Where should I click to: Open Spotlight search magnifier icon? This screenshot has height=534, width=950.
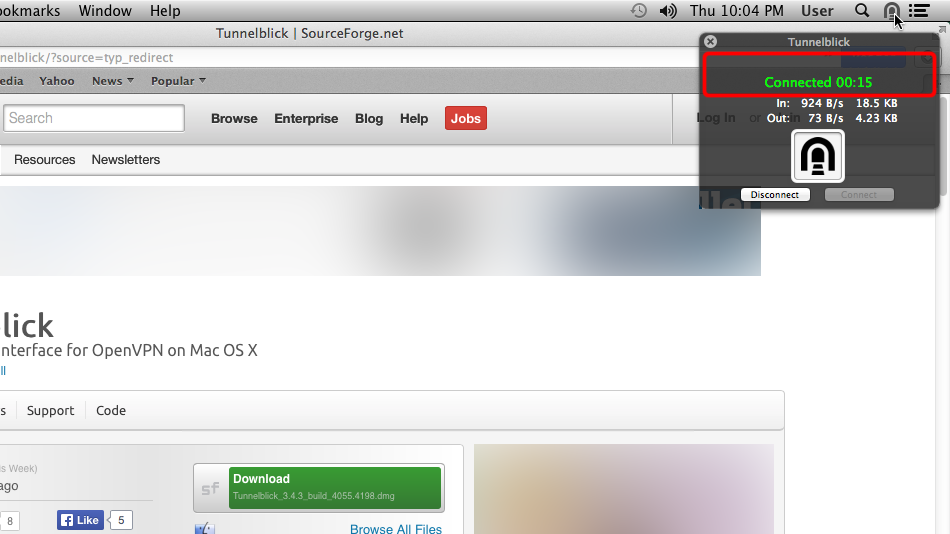tap(862, 11)
